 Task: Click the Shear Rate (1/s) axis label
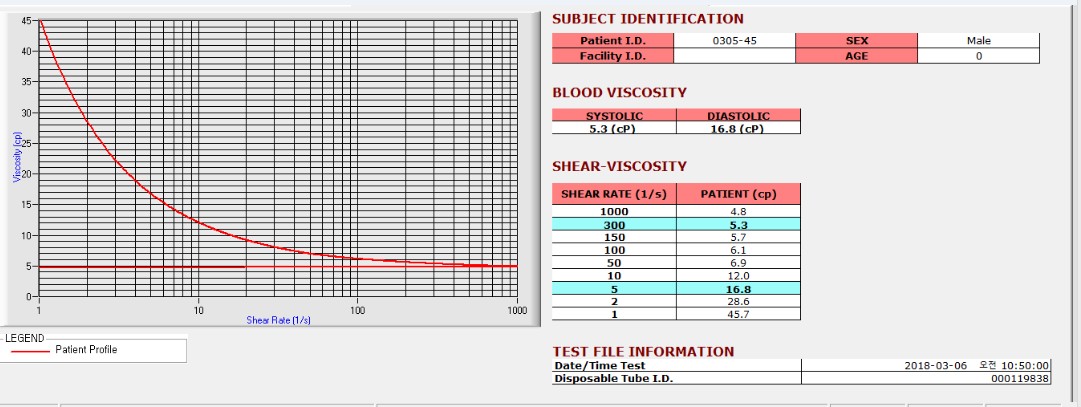point(279,320)
